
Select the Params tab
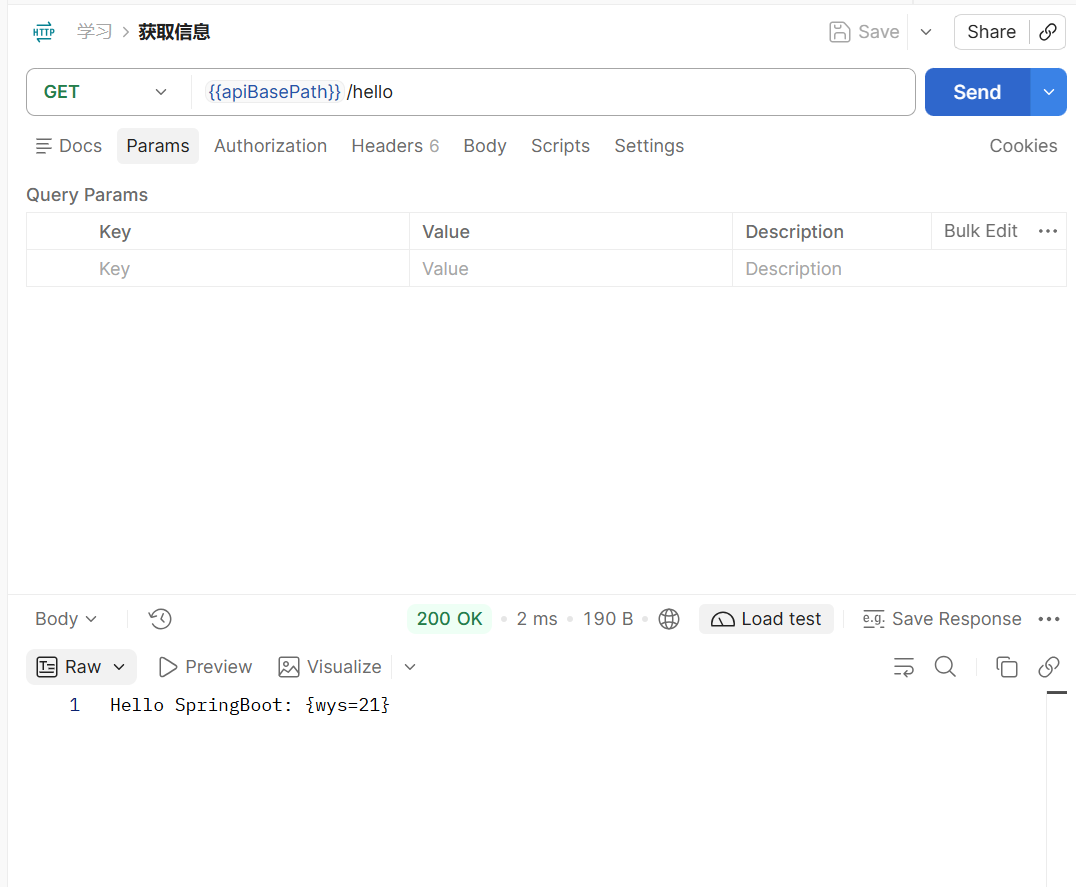click(x=158, y=146)
